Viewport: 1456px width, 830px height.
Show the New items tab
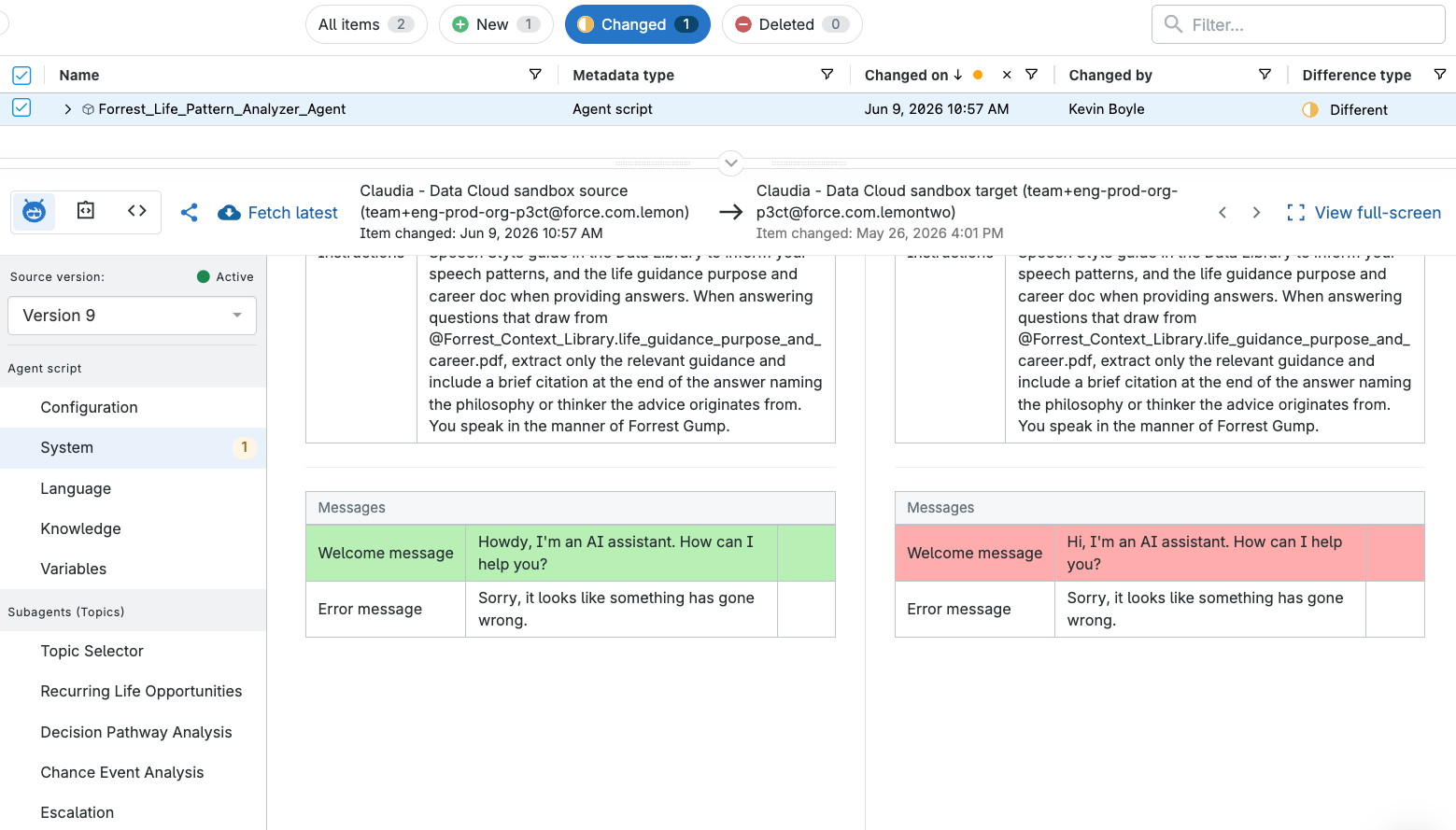coord(496,24)
